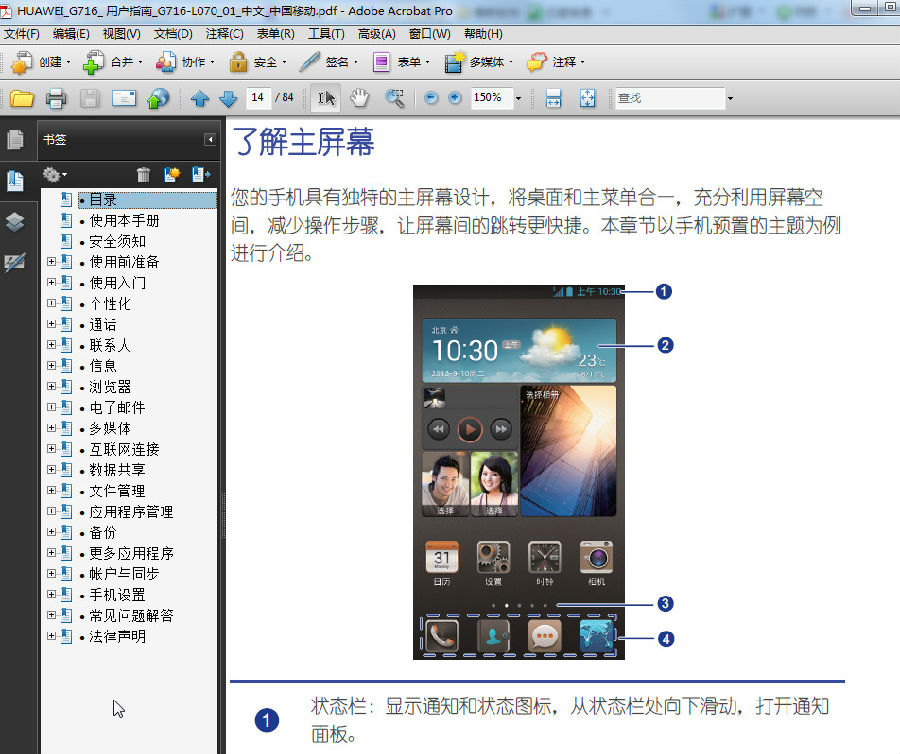Jump to the 帐户与同步 bookmark
The width and height of the screenshot is (900, 754).
pyautogui.click(x=125, y=573)
